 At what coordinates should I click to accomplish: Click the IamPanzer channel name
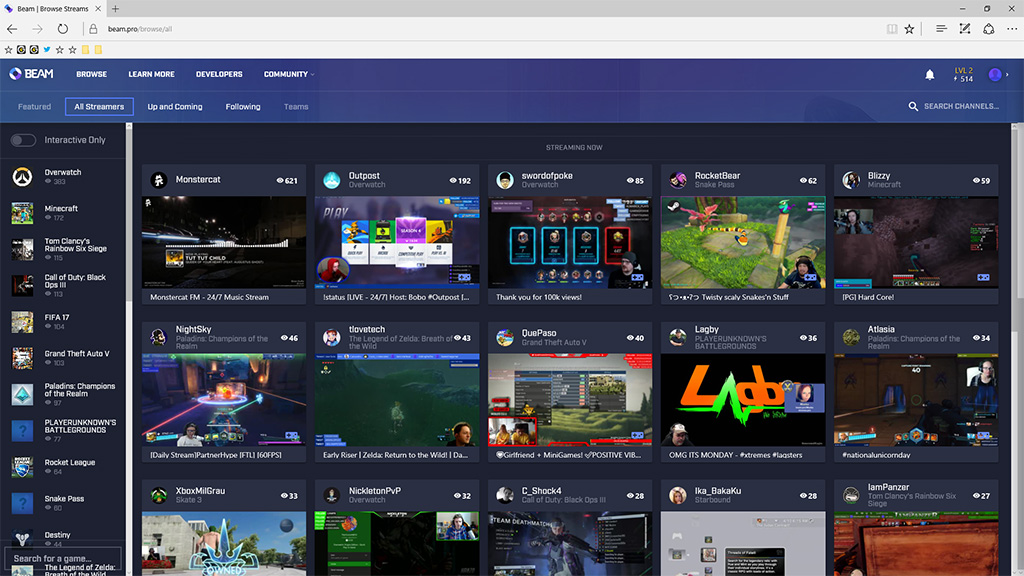[888, 487]
